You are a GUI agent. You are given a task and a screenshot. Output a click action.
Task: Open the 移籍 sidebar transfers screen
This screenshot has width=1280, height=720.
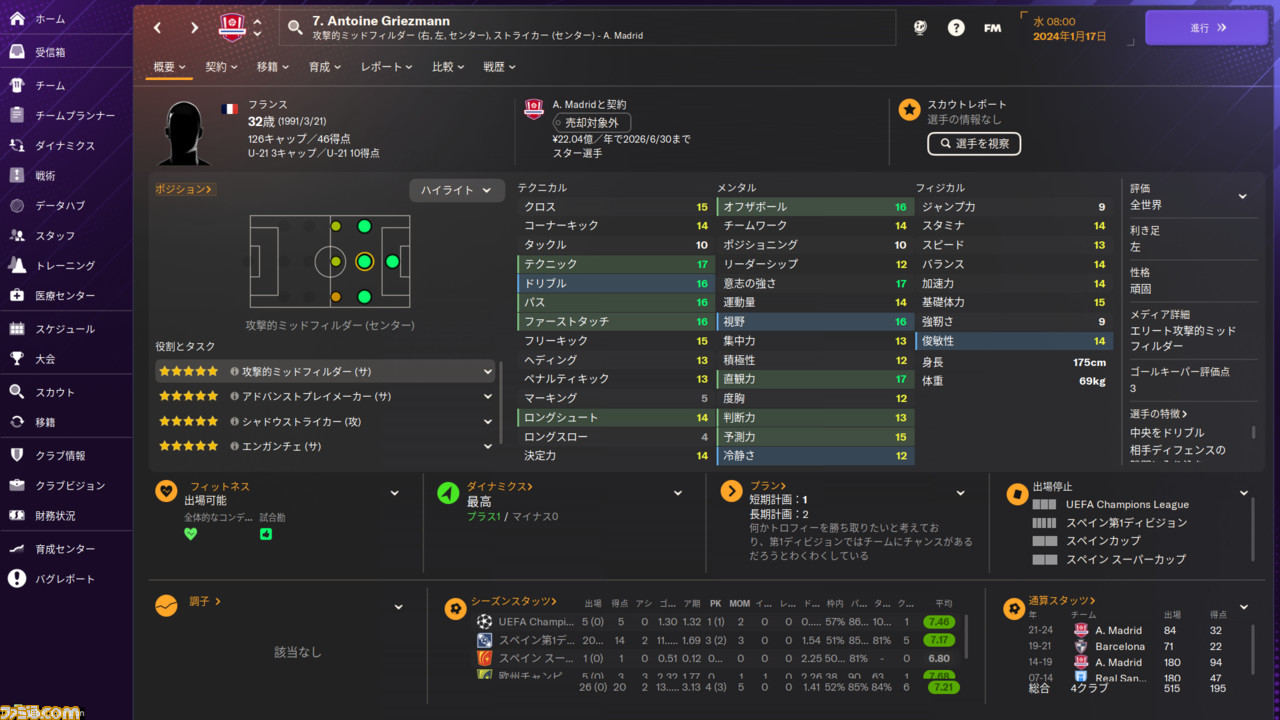click(66, 422)
